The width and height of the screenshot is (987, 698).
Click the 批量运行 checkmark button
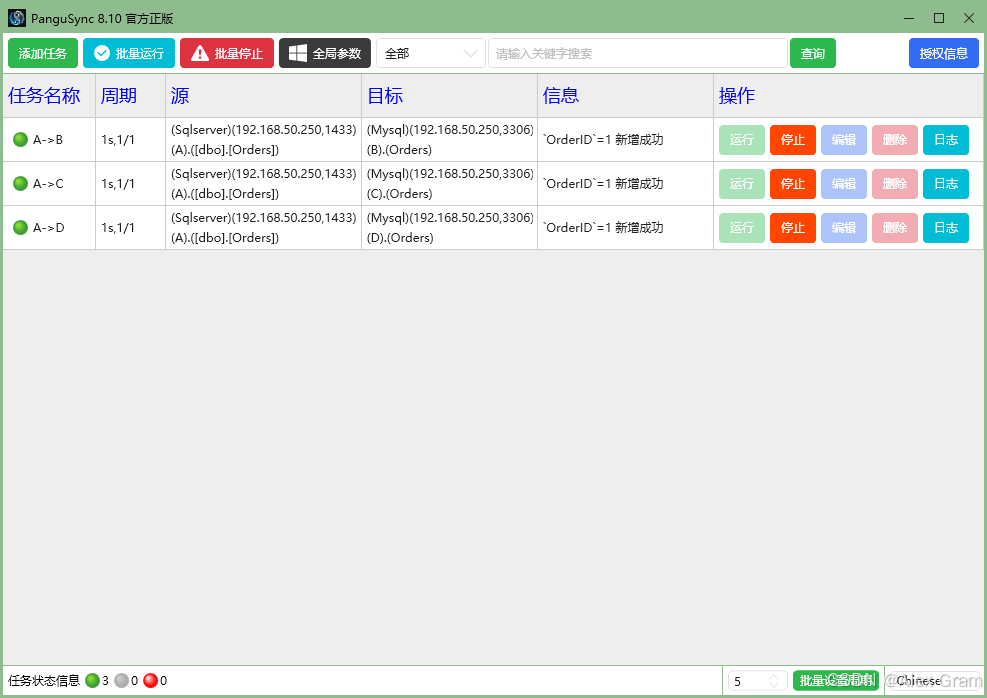[129, 53]
